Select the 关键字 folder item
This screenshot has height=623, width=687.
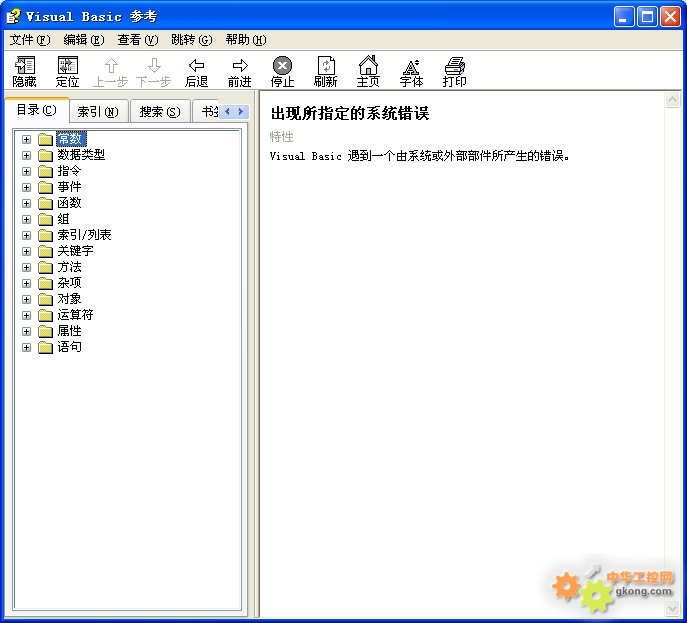pos(75,251)
